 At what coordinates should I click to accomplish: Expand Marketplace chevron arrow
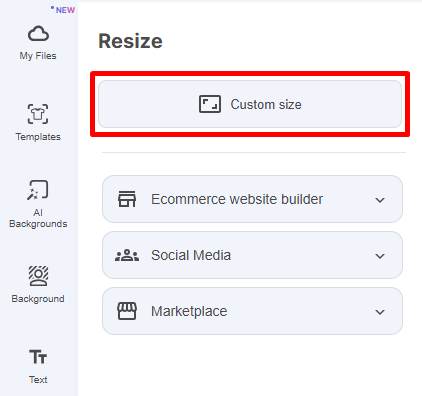tap(380, 312)
